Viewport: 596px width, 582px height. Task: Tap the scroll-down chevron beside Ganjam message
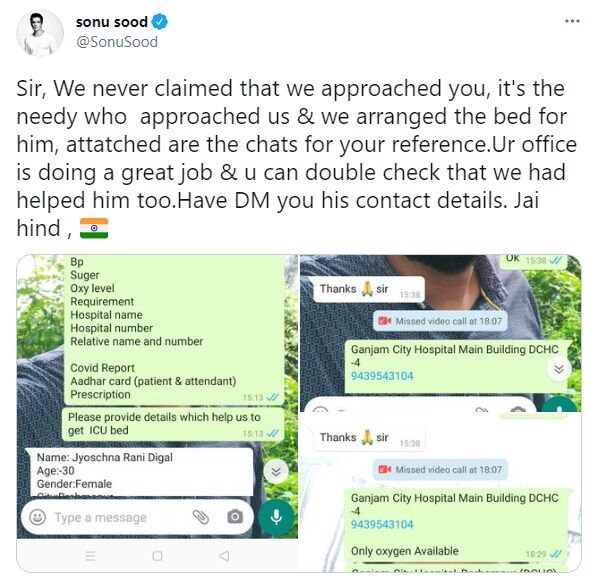(559, 369)
